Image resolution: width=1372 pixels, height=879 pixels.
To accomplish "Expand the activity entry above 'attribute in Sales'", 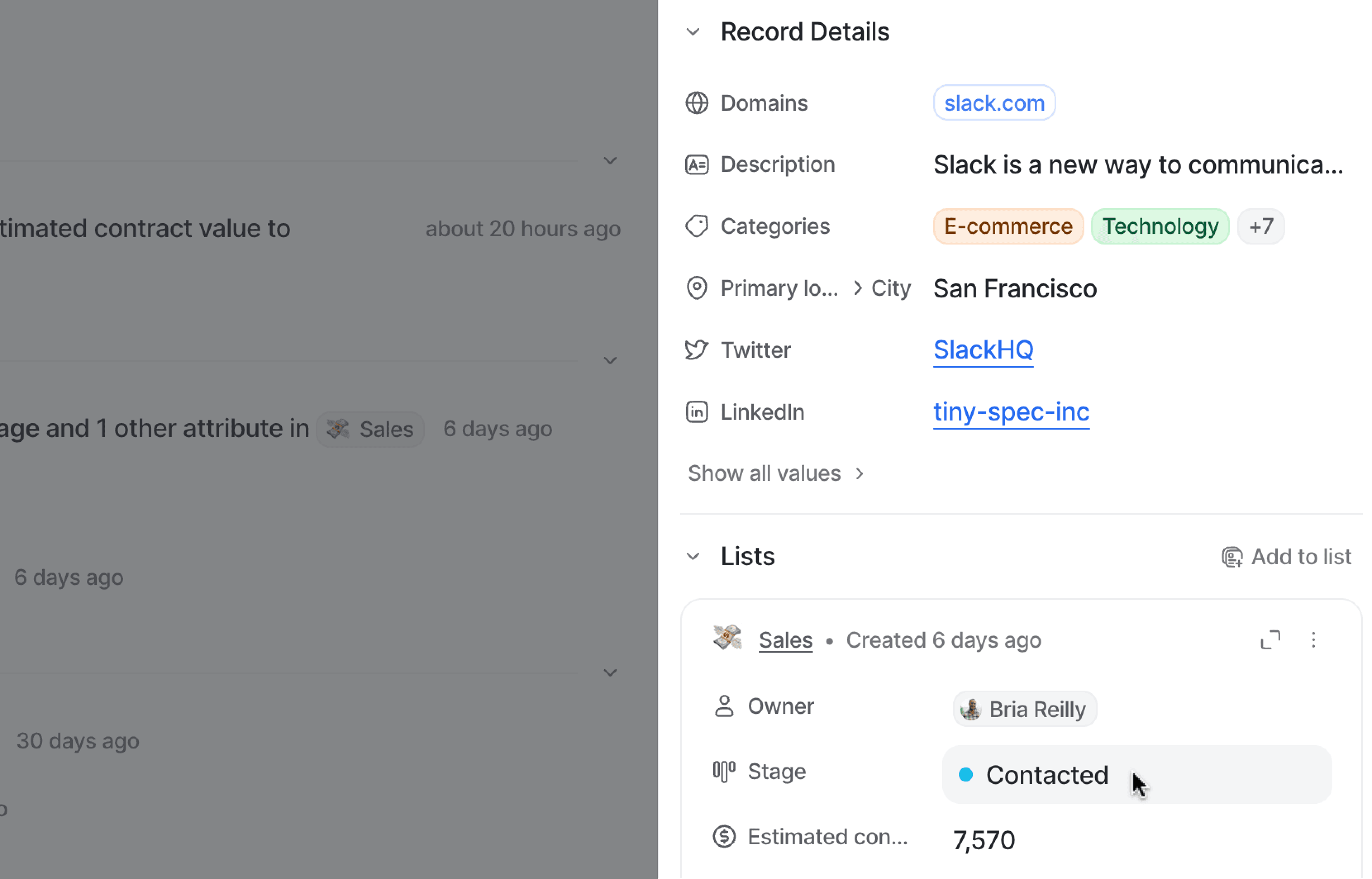I will pos(610,361).
